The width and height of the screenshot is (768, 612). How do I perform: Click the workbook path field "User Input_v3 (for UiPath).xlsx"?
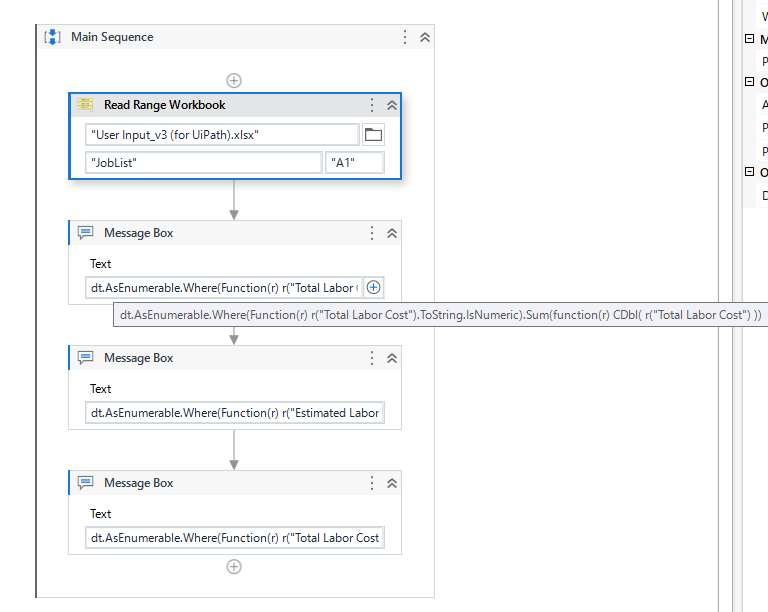tap(222, 135)
